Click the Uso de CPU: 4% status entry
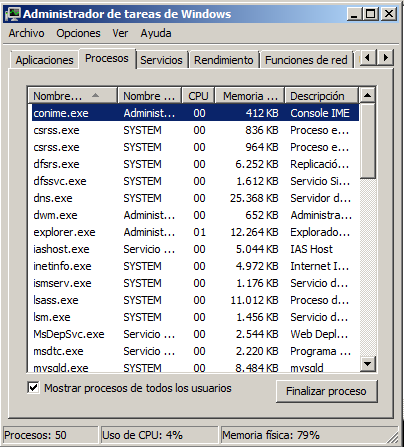This screenshot has height=447, width=404. point(159,435)
